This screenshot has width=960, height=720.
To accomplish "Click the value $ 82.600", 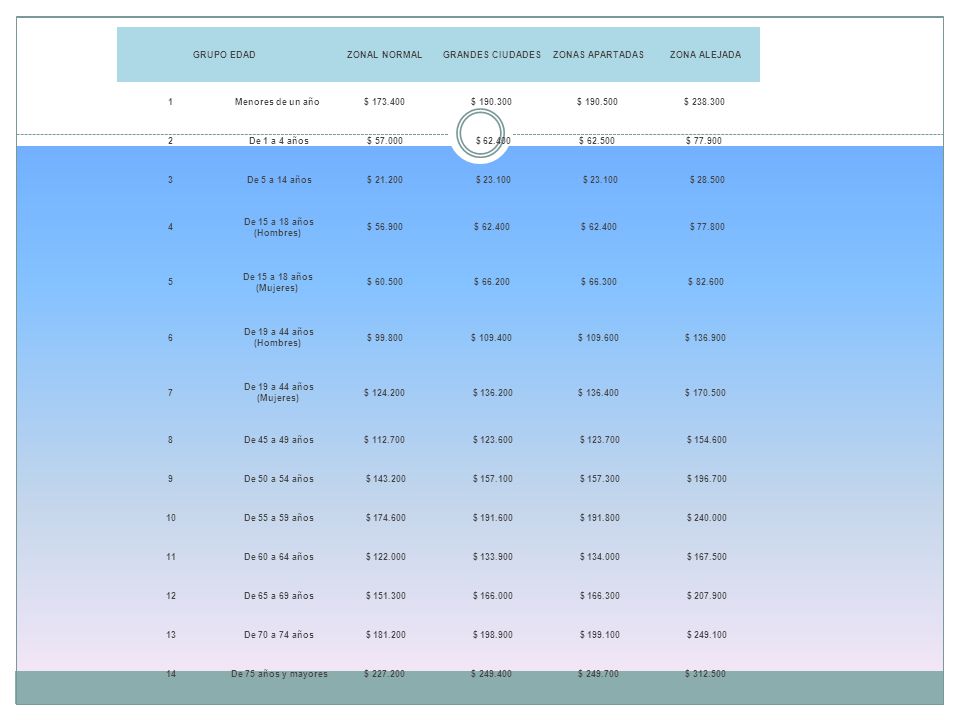I will click(x=706, y=282).
